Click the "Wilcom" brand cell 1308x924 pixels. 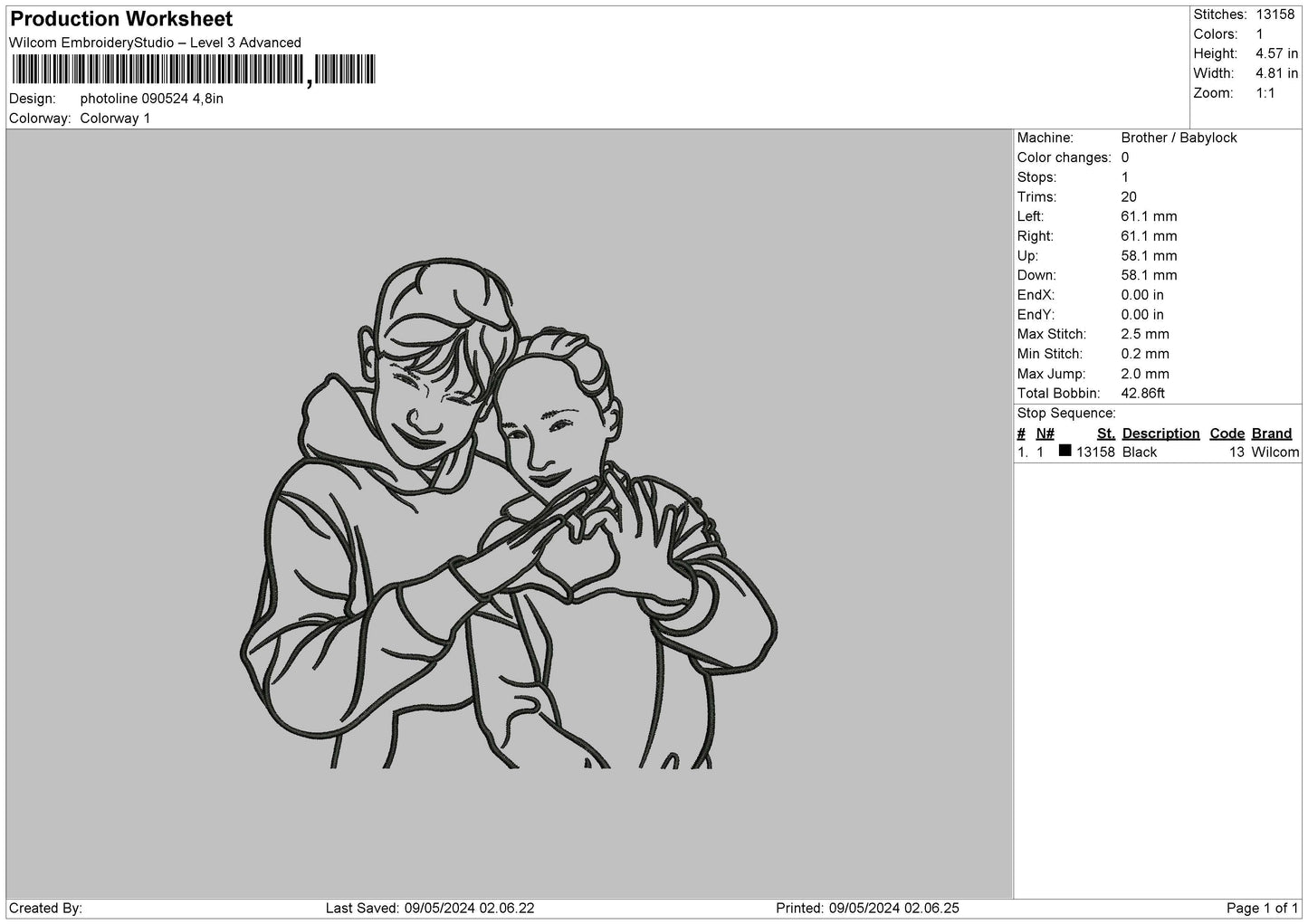(x=1275, y=452)
